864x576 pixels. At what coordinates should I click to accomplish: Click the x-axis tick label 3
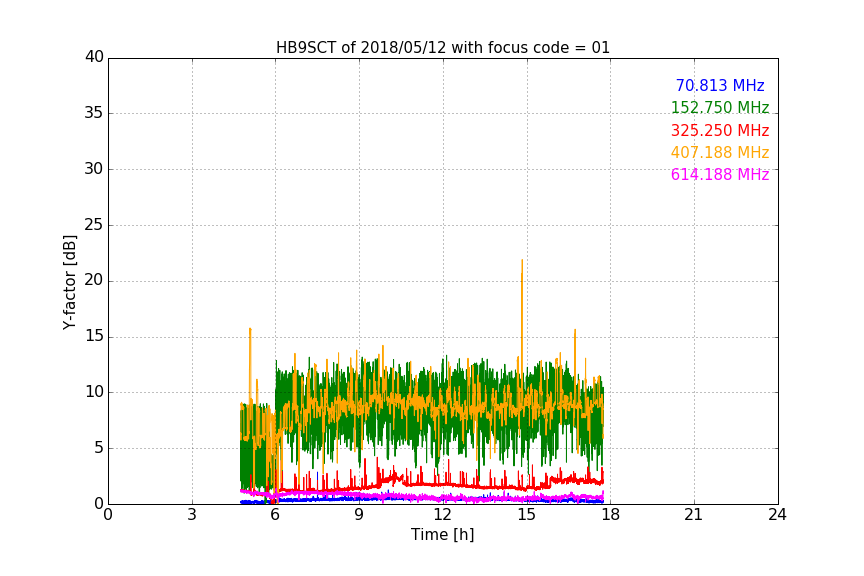(192, 515)
